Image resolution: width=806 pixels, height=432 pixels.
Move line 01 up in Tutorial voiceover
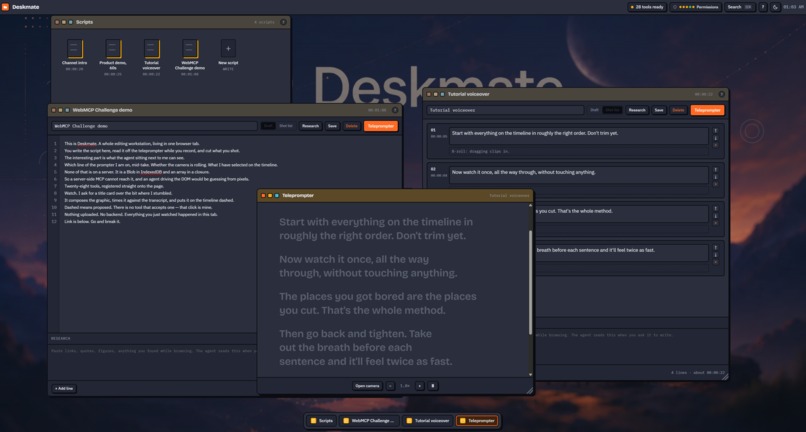point(715,131)
